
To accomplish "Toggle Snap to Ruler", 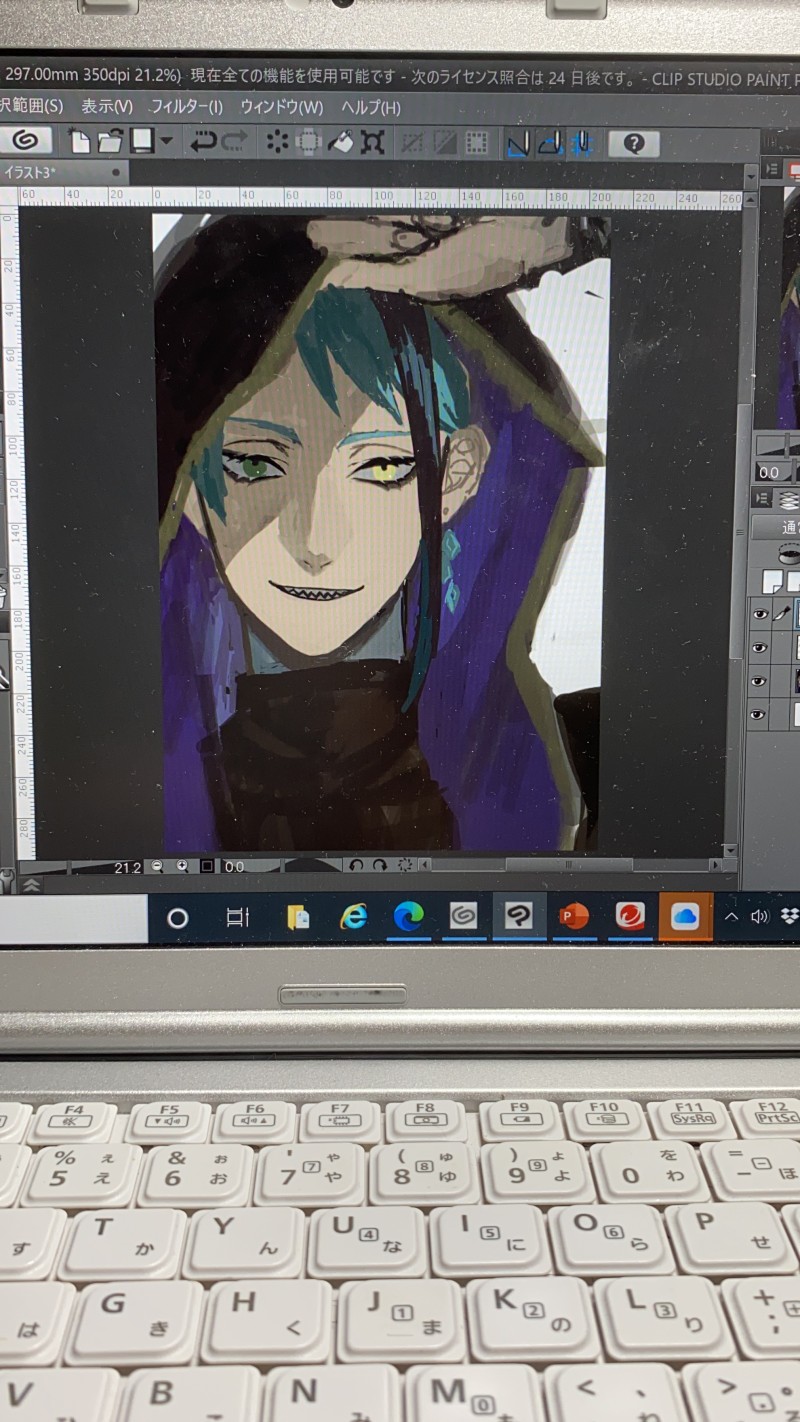I will 518,144.
